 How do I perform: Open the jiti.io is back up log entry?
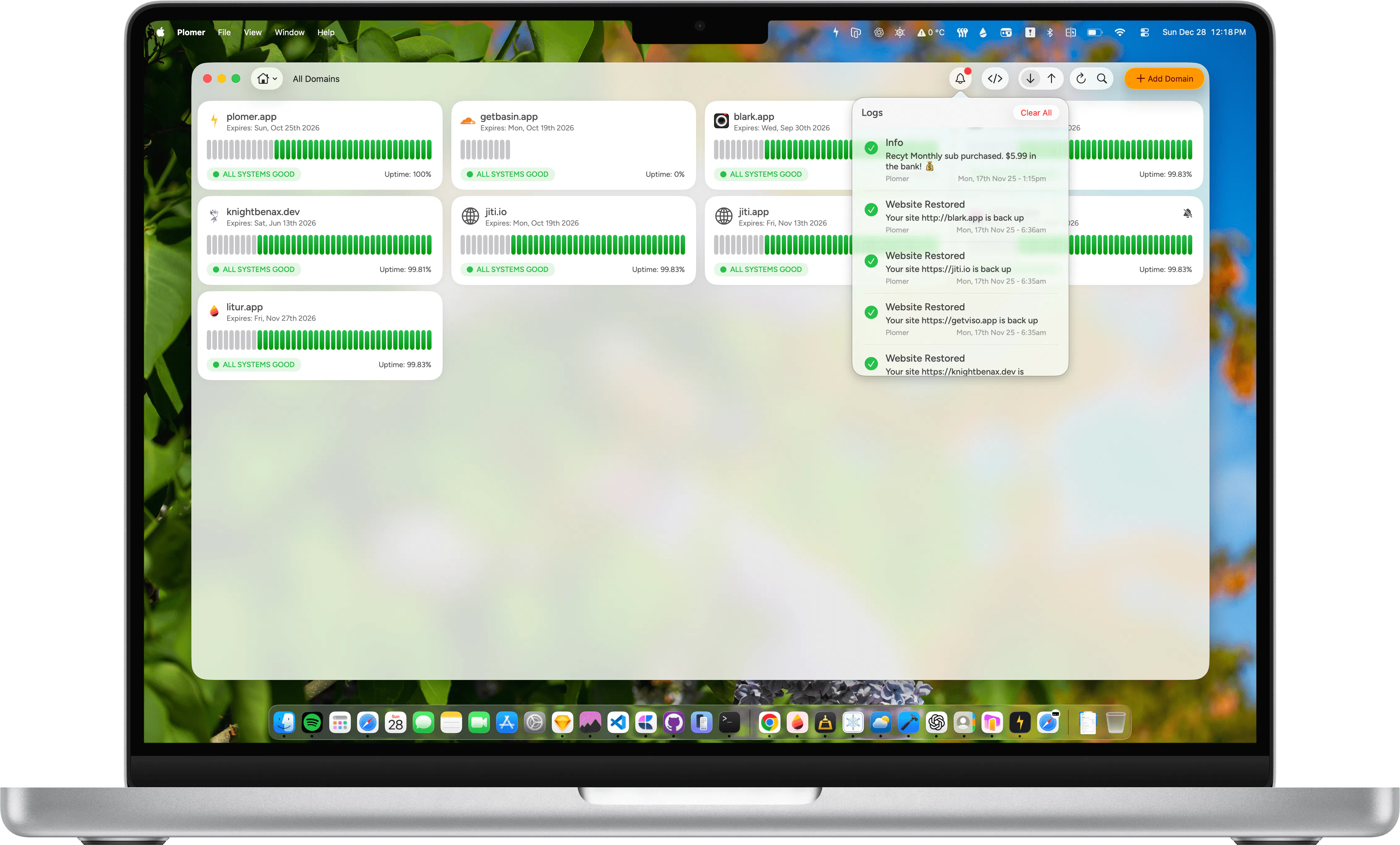(x=961, y=268)
